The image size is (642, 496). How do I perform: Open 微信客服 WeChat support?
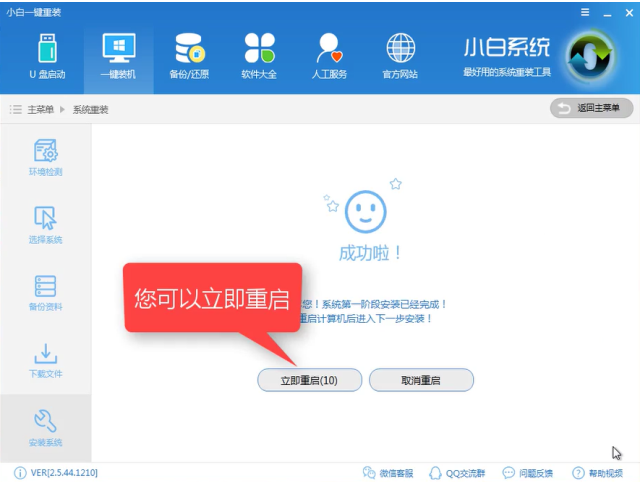[388, 473]
